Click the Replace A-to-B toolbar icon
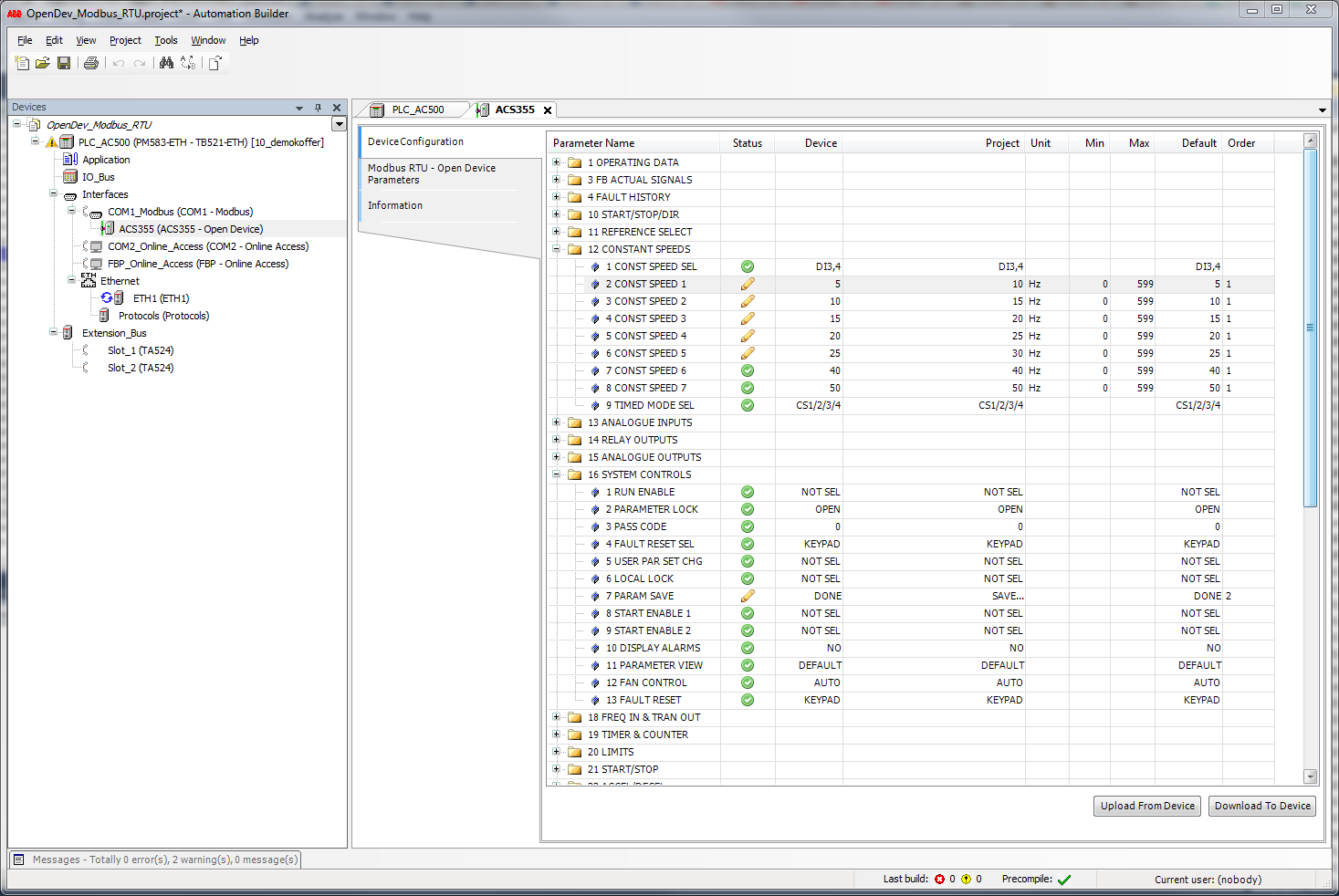This screenshot has width=1339, height=896. [x=188, y=63]
